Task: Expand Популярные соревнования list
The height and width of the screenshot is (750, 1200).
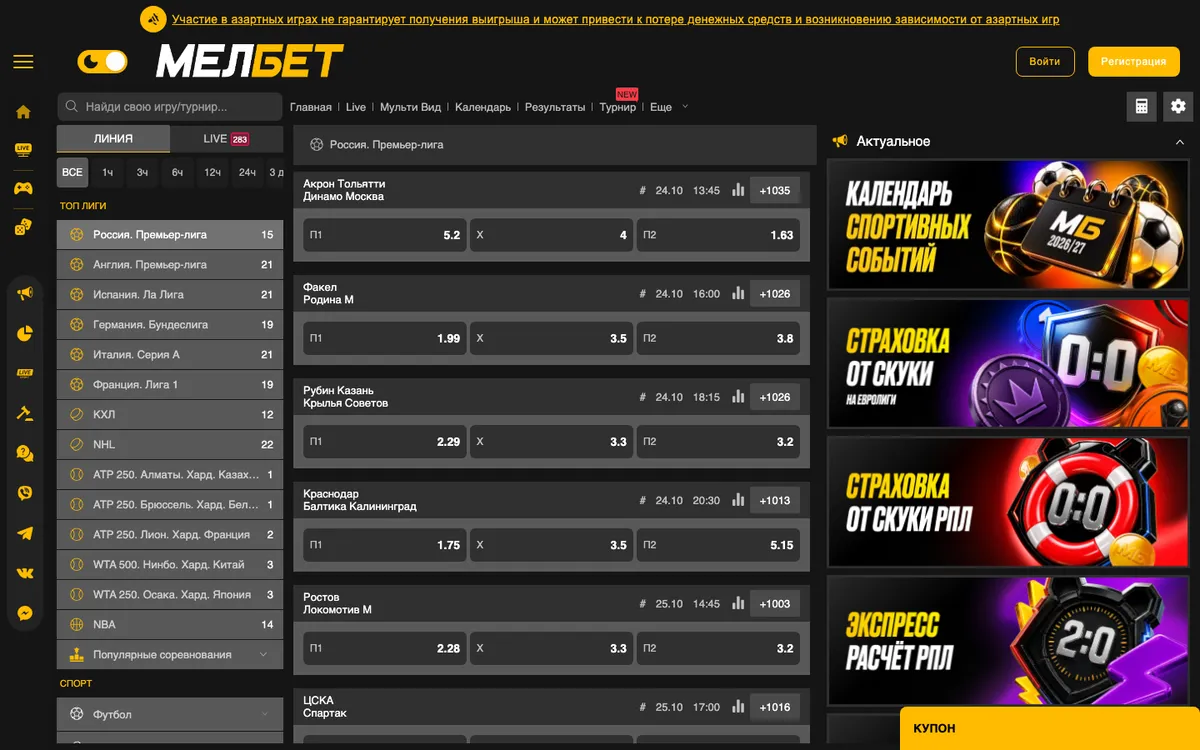Action: tap(170, 655)
